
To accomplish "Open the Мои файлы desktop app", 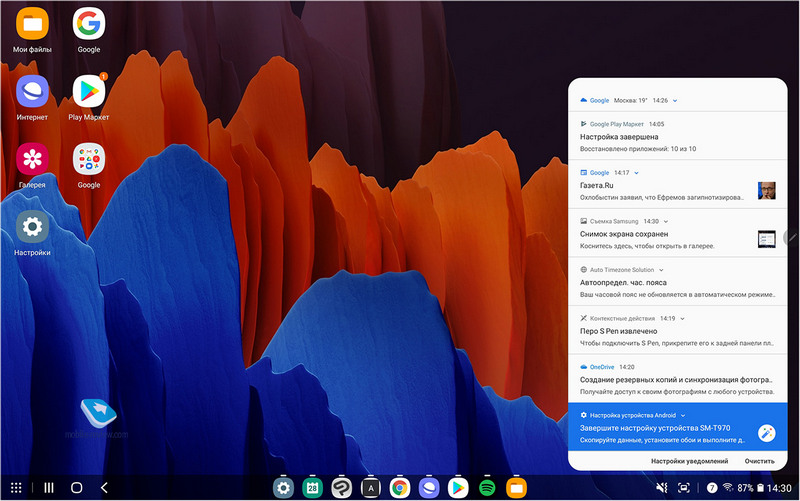I will pyautogui.click(x=33, y=23).
